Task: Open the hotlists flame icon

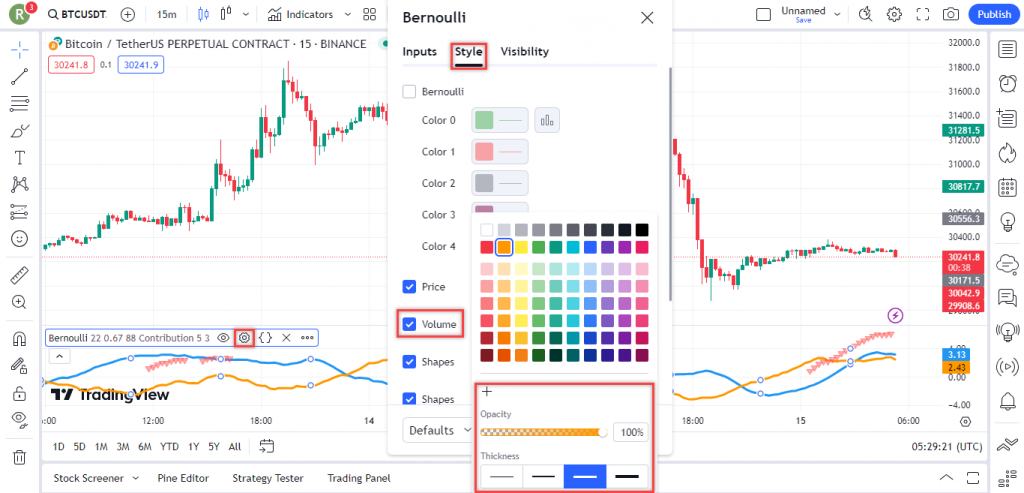Action: click(1007, 153)
